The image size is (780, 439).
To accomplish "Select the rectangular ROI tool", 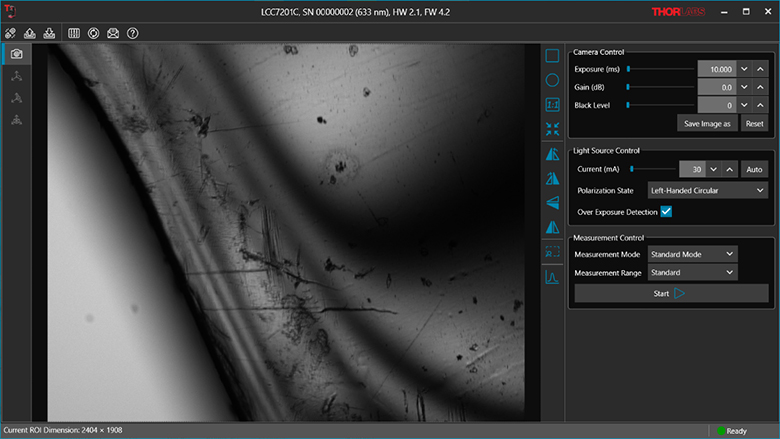I will [552, 56].
